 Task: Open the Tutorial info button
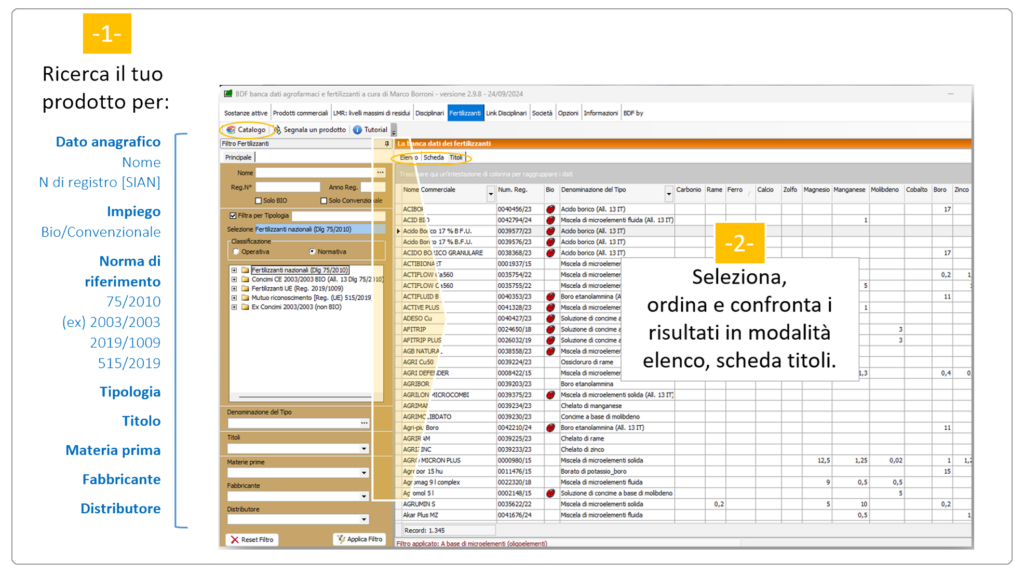coord(357,130)
